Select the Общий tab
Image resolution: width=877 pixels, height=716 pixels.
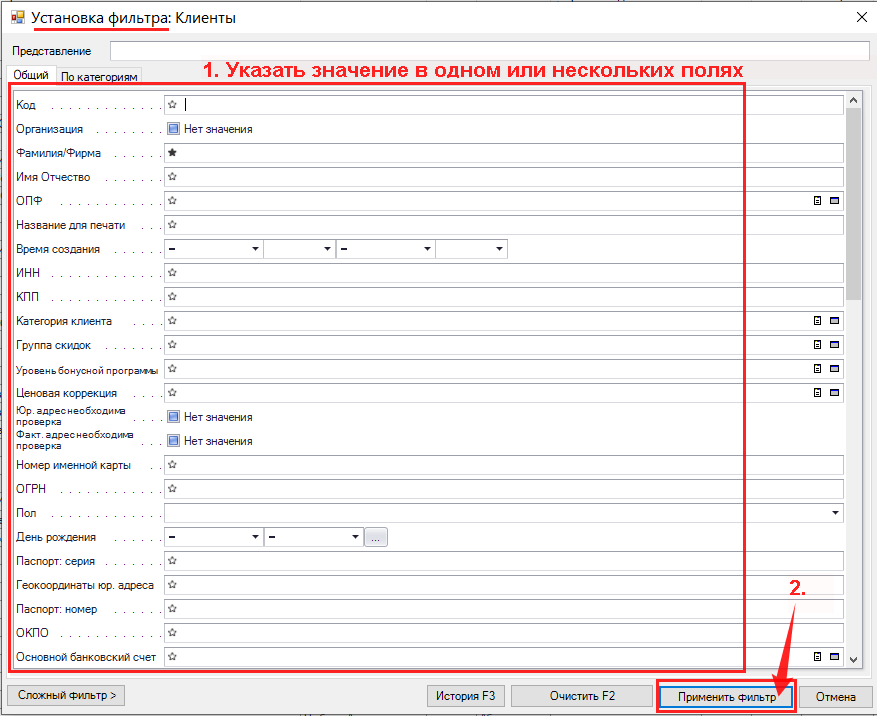pos(30,75)
